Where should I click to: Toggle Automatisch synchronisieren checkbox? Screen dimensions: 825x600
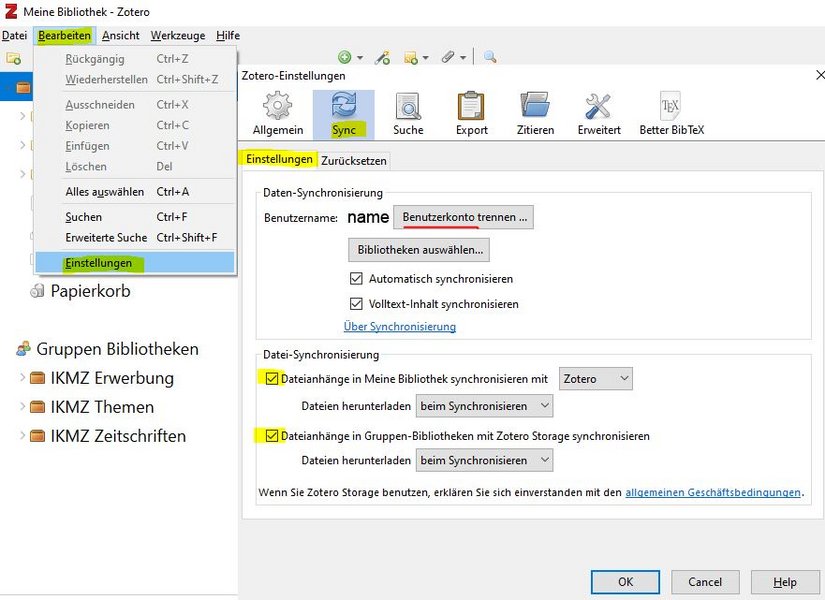pyautogui.click(x=356, y=278)
